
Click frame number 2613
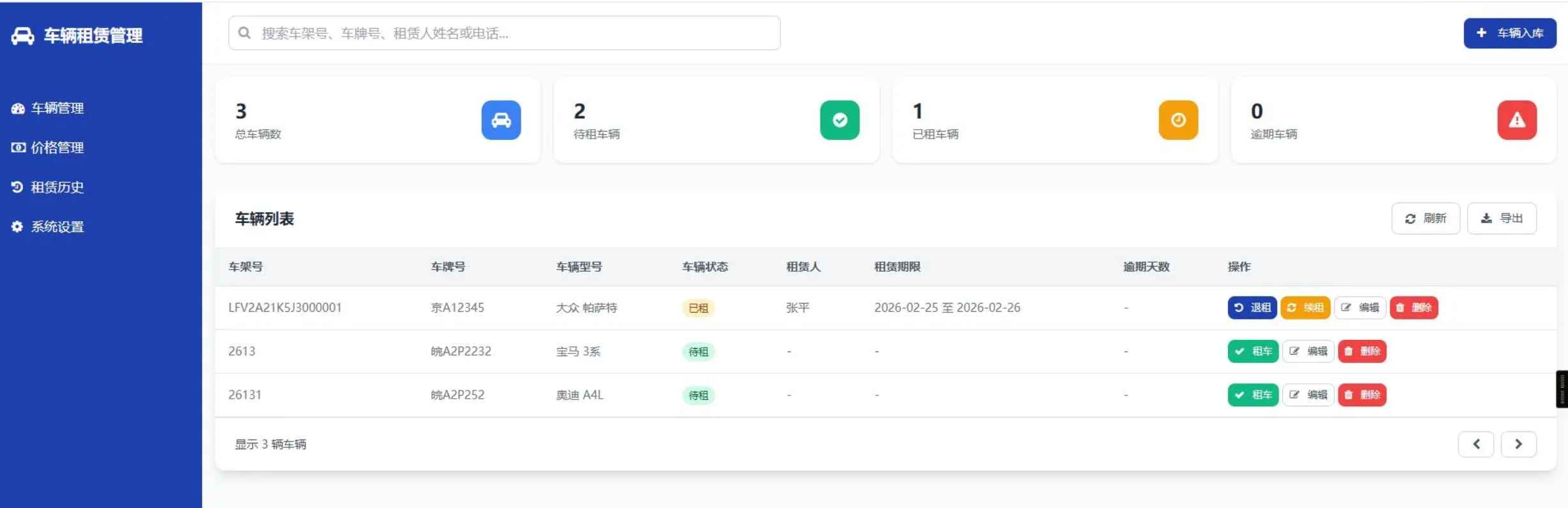point(242,351)
